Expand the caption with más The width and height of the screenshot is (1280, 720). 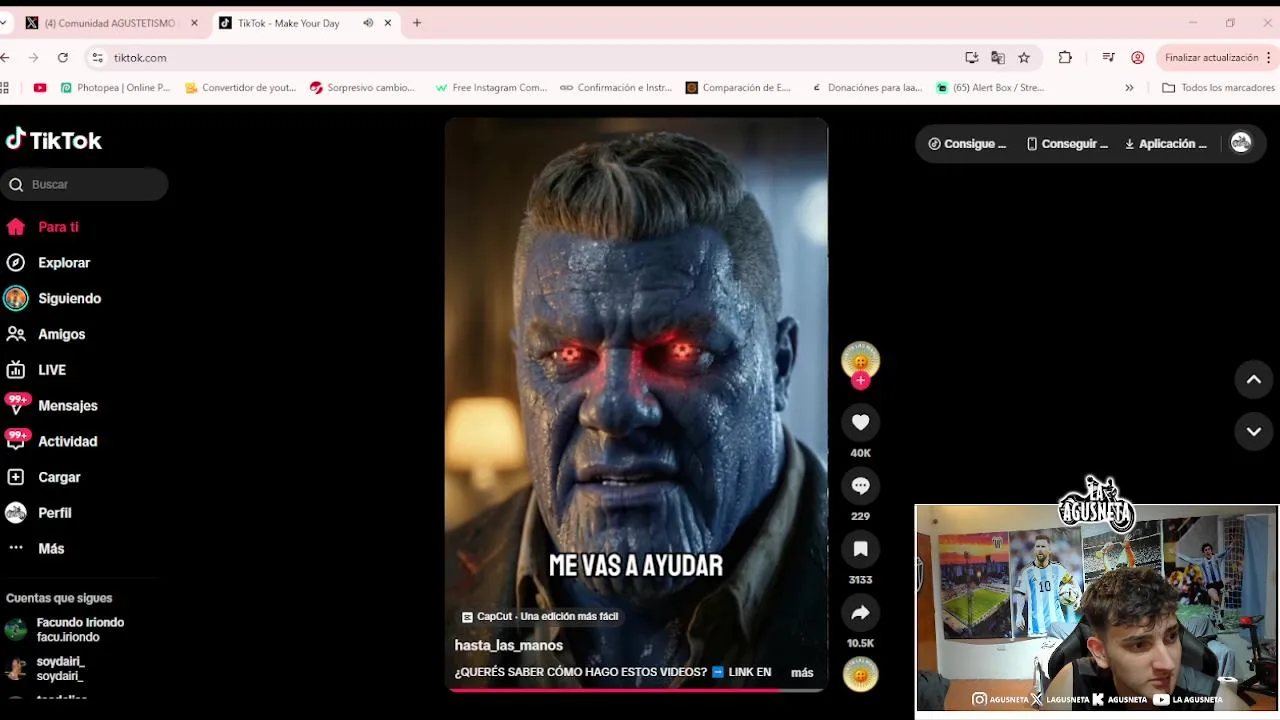click(x=802, y=673)
